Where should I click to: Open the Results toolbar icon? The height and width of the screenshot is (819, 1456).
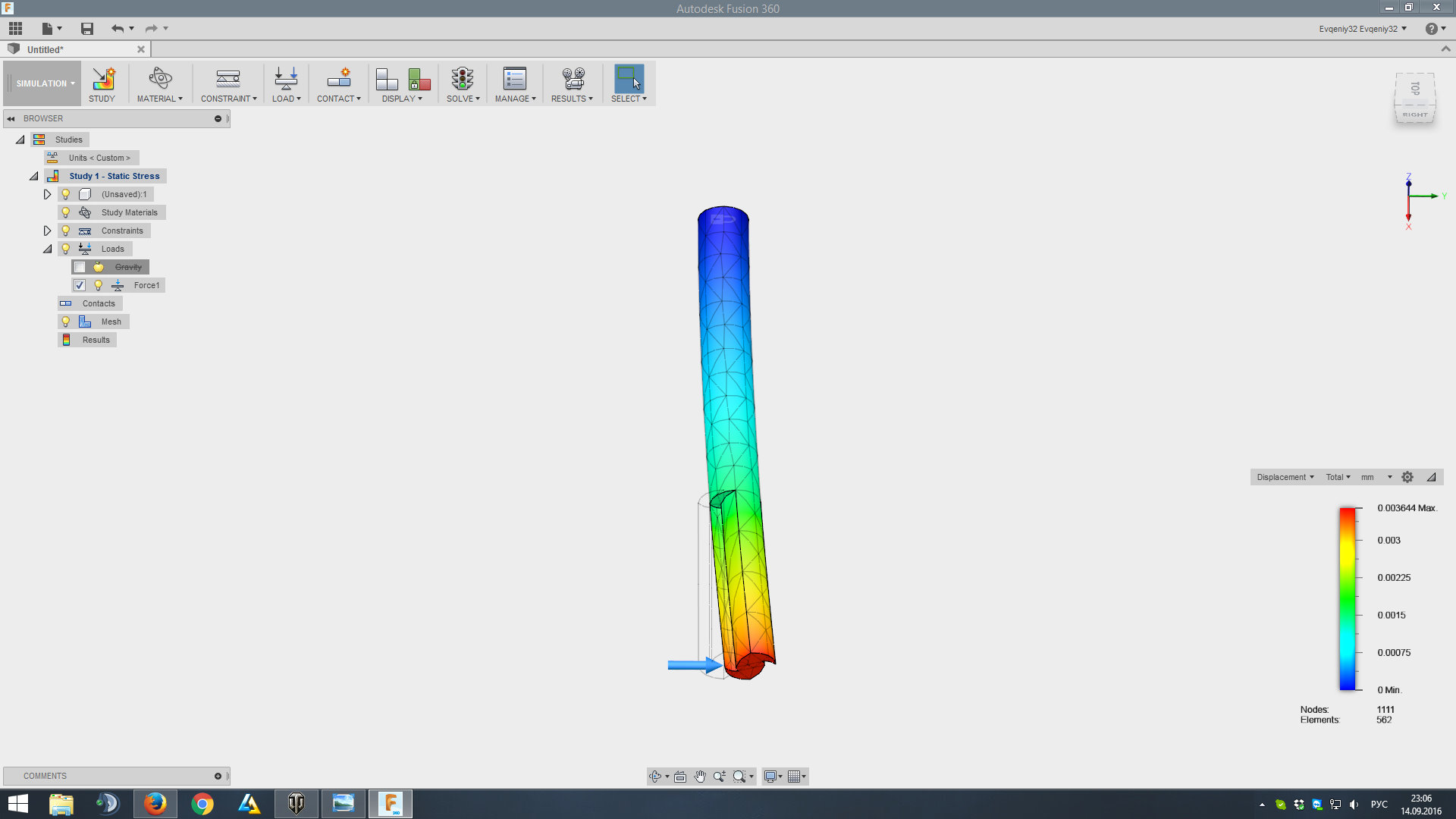(573, 79)
